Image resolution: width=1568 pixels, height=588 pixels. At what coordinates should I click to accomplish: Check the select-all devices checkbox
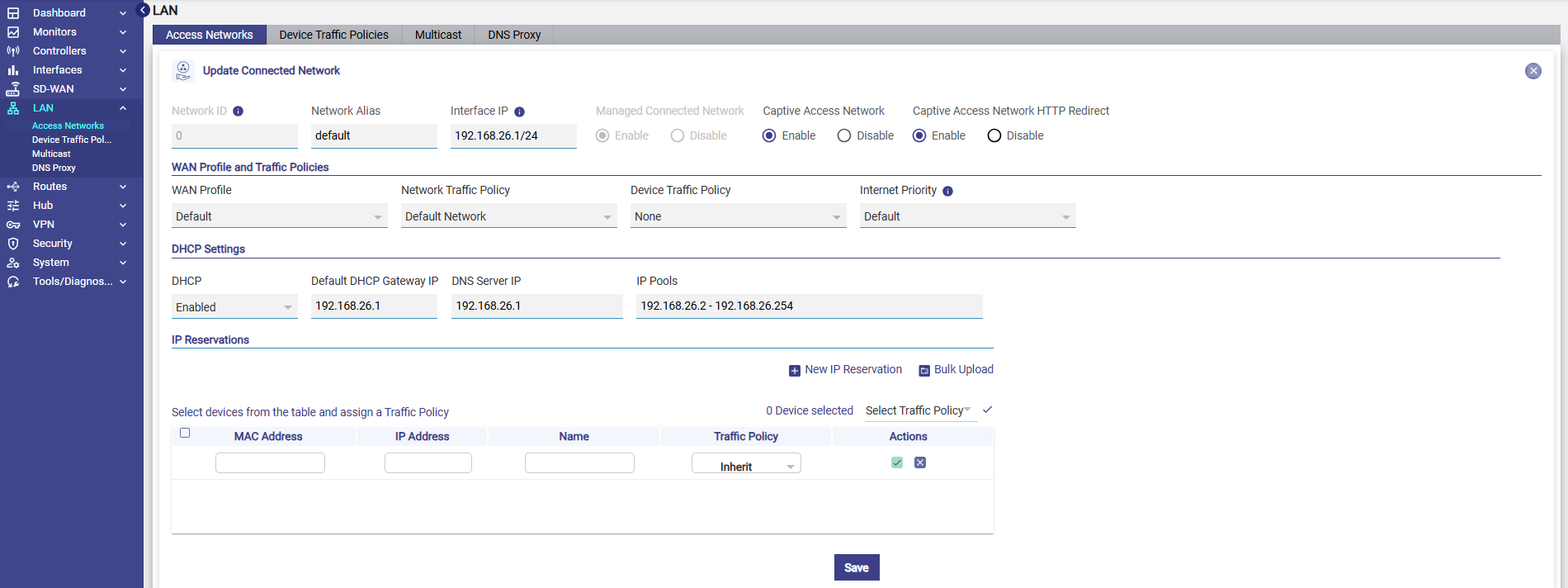[x=185, y=433]
